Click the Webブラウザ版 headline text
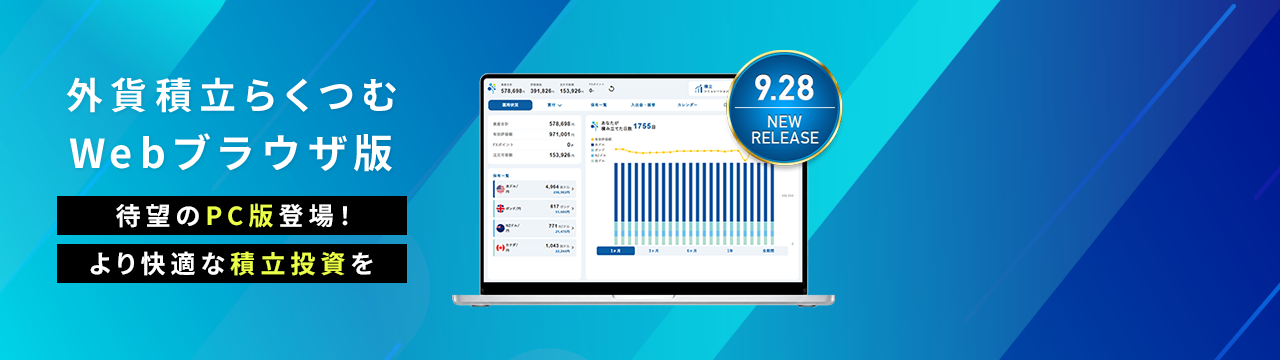The image size is (1280, 360). (231, 153)
